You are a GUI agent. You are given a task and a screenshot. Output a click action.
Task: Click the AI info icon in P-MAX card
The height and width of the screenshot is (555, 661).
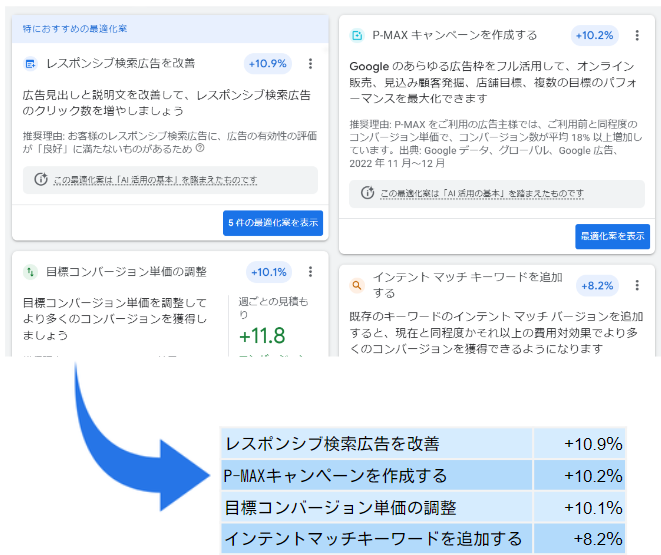click(x=368, y=193)
